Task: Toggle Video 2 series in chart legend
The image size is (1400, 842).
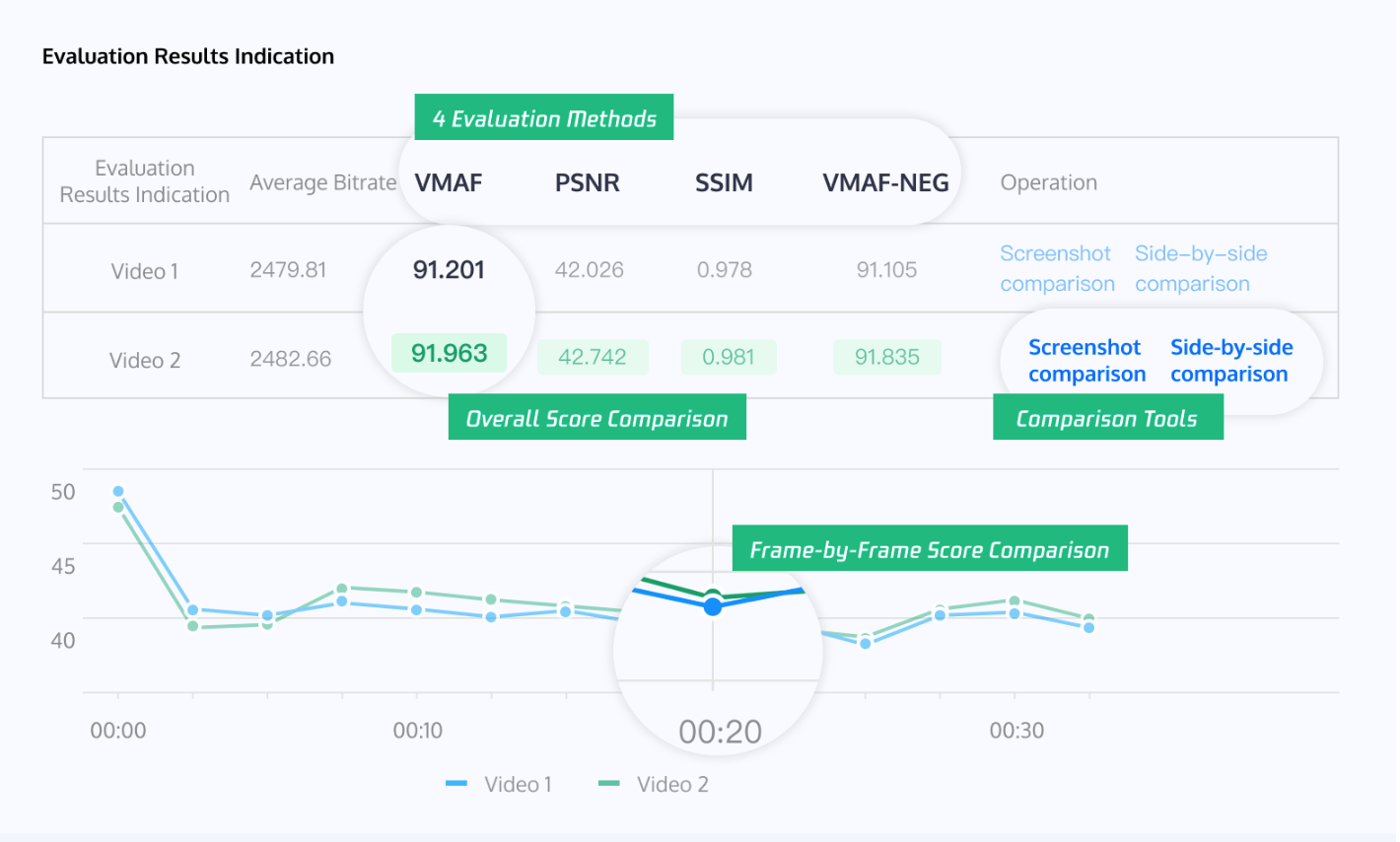Action: (654, 785)
